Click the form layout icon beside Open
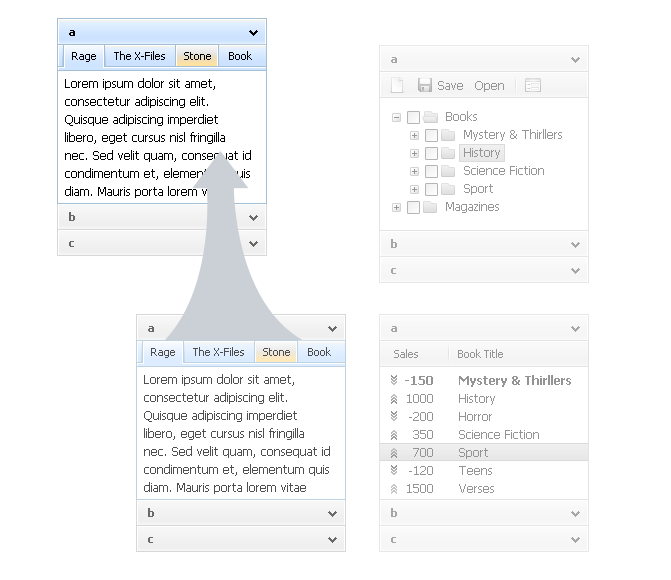671x580 pixels. pyautogui.click(x=533, y=86)
